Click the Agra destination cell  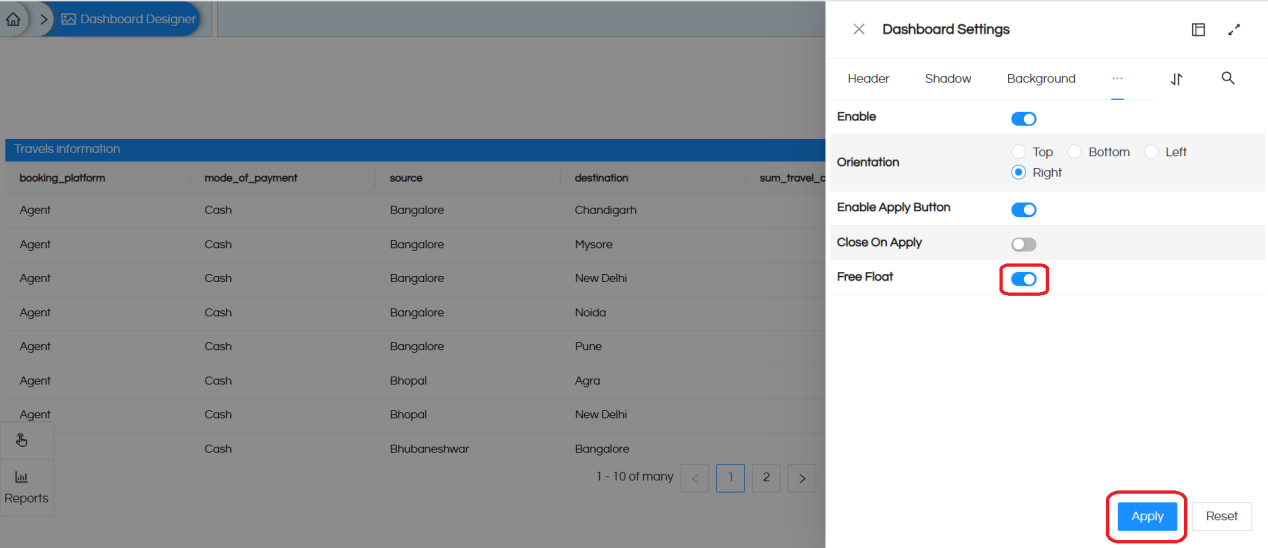point(588,380)
